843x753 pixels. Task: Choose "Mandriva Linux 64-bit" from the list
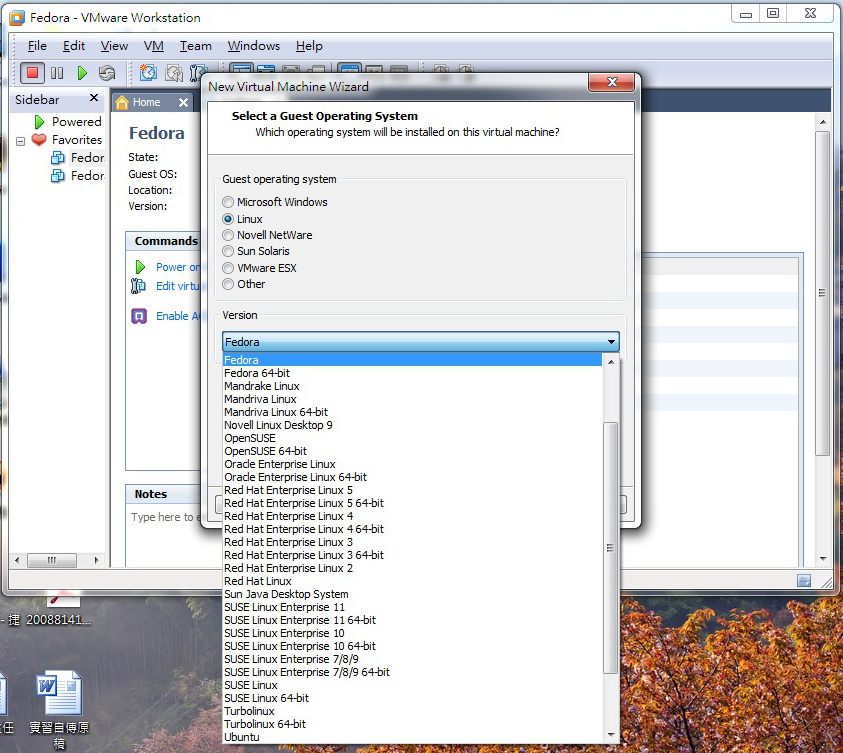click(412, 412)
